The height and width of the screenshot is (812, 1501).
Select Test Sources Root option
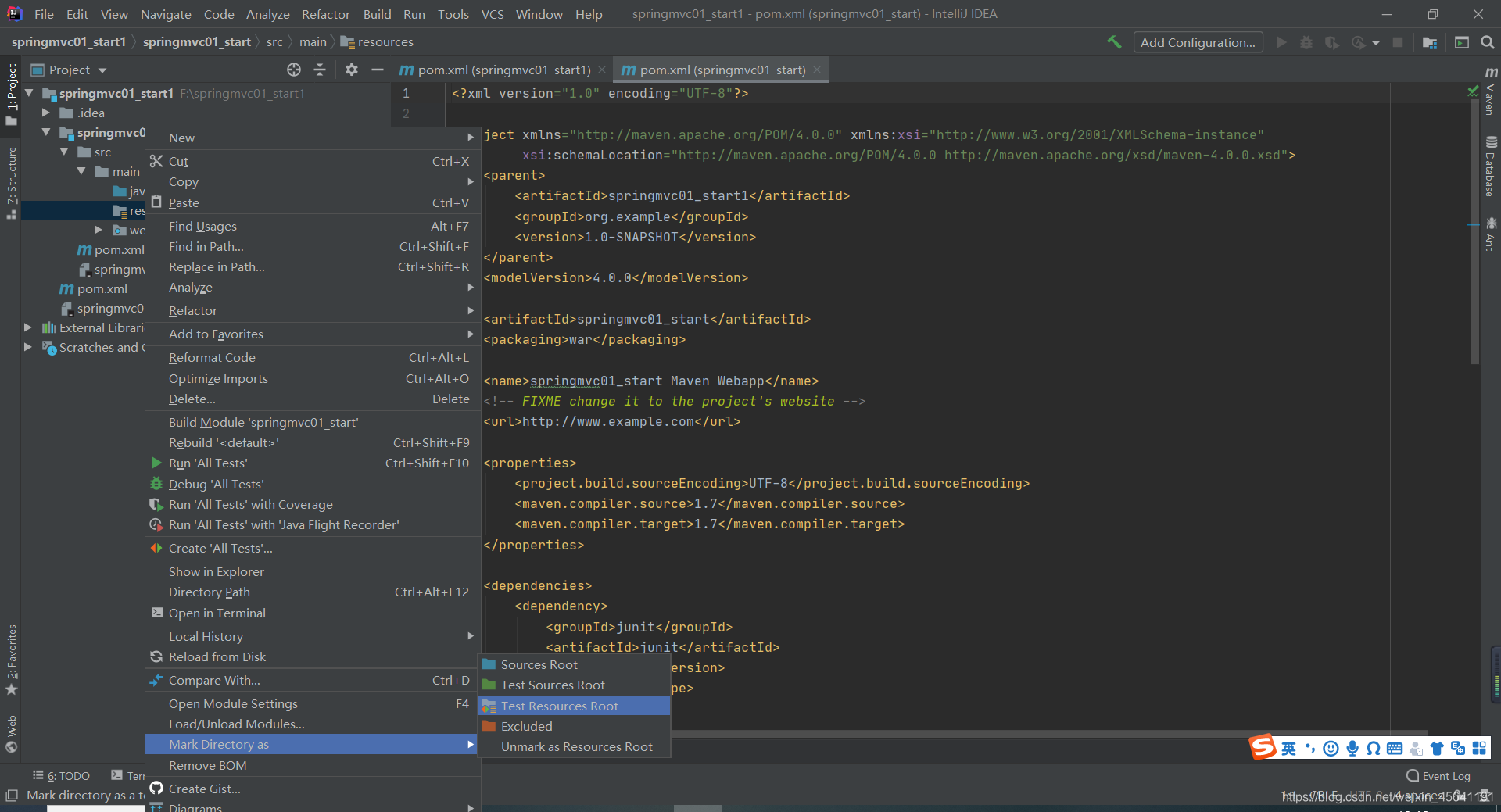point(575,685)
